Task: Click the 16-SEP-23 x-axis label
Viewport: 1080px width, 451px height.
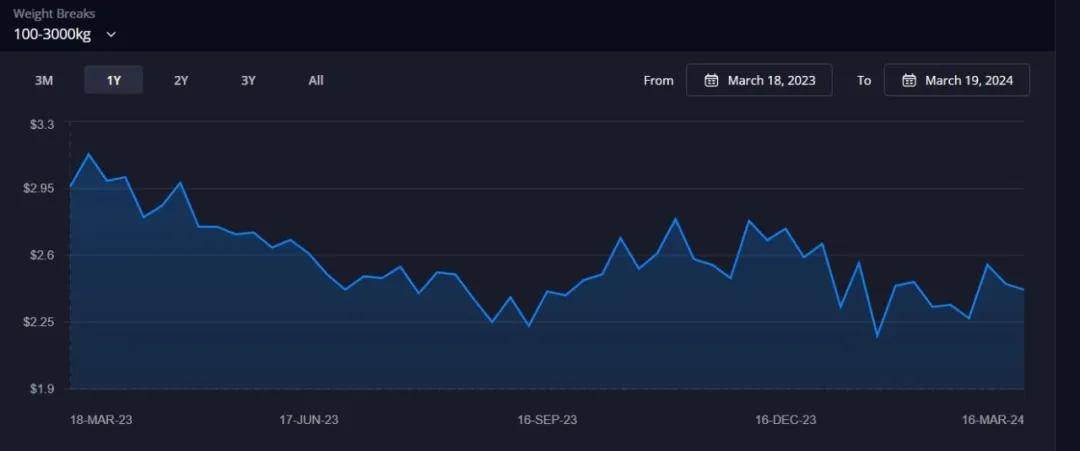Action: click(x=547, y=420)
